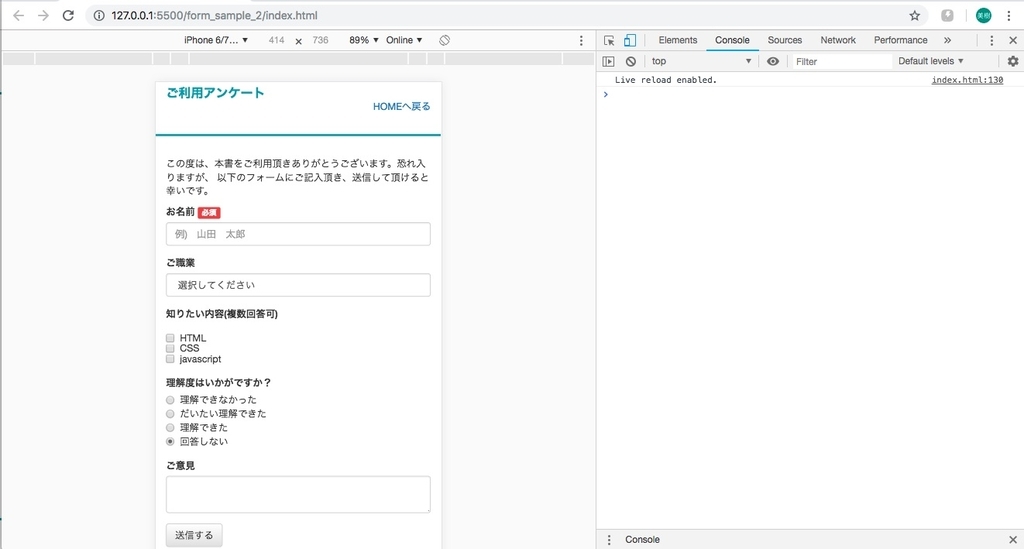Viewport: 1024px width, 549px height.
Task: Open the top context dropdown
Action: point(701,61)
